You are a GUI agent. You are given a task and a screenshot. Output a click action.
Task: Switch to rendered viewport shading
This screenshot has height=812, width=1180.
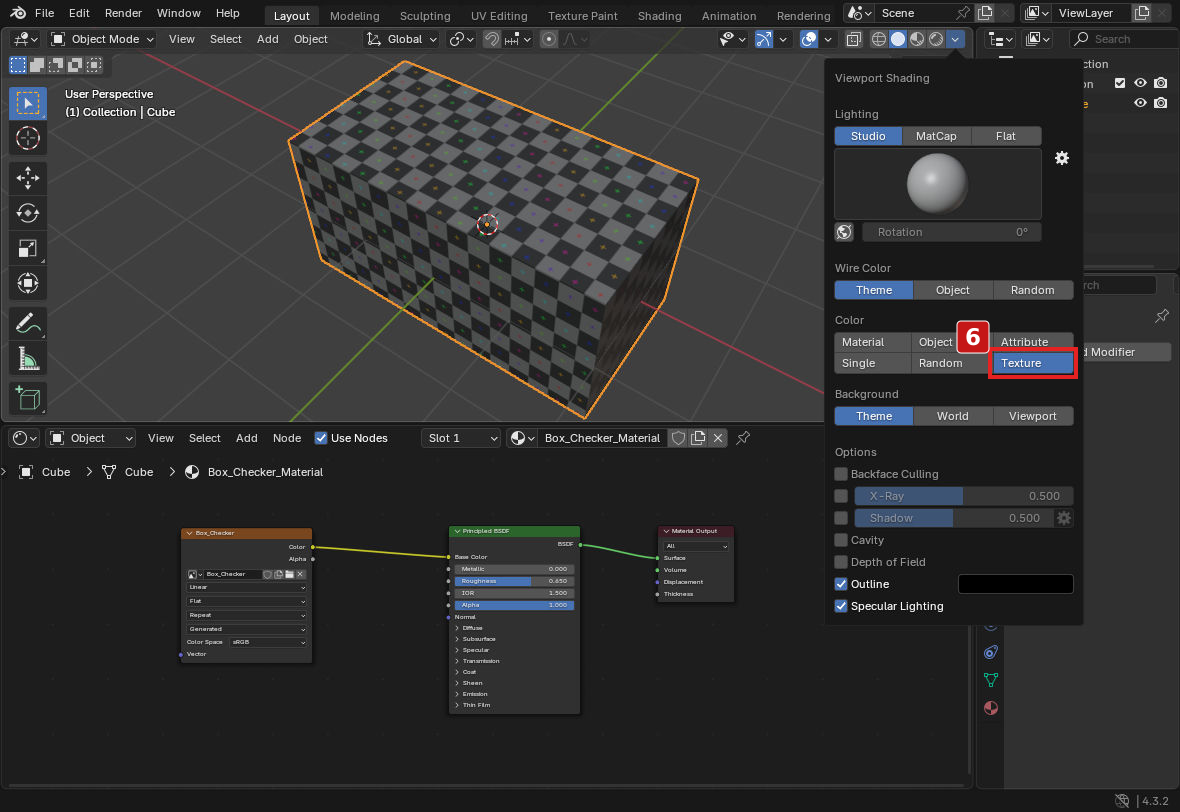click(x=935, y=39)
